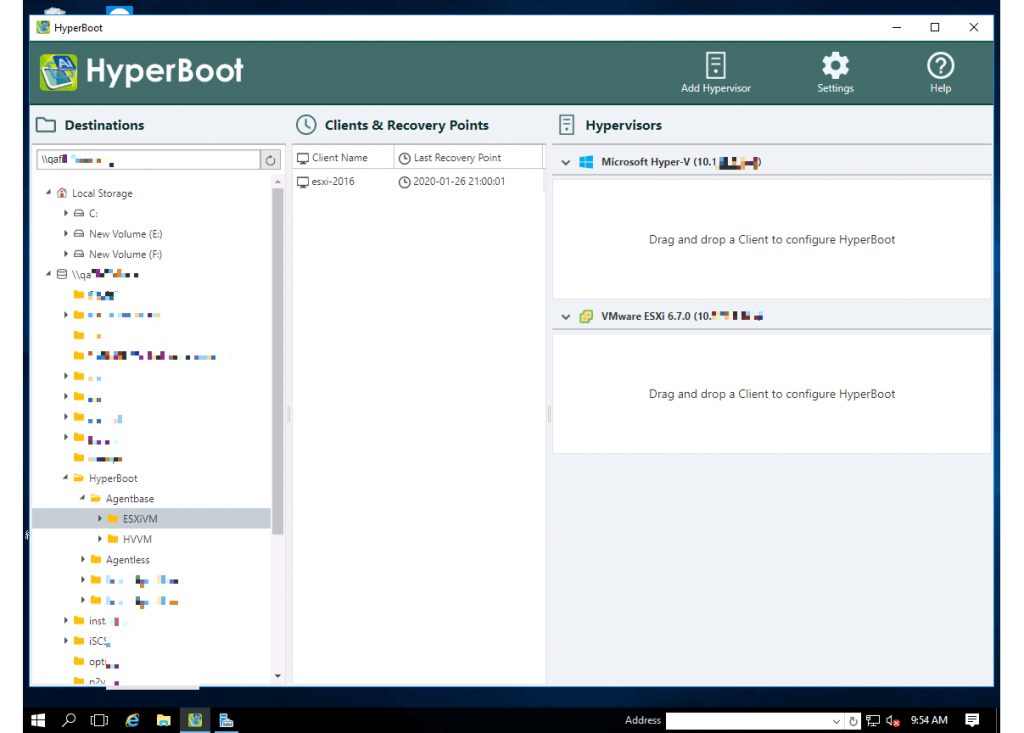Open the HyperBoot Settings gear
The height and width of the screenshot is (733, 1024).
pyautogui.click(x=835, y=63)
